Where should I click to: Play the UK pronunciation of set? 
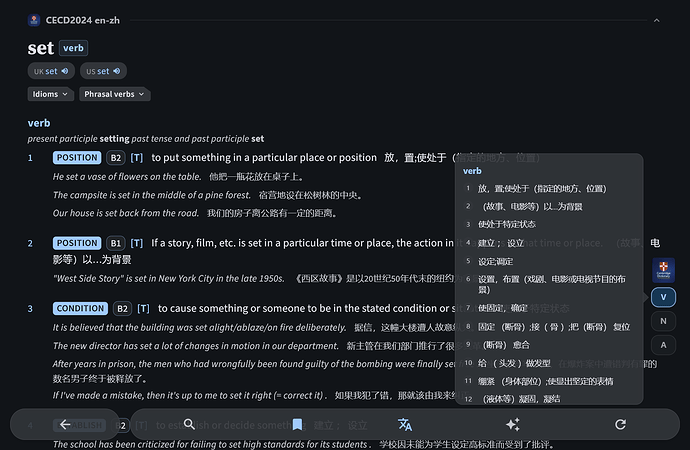(x=51, y=71)
